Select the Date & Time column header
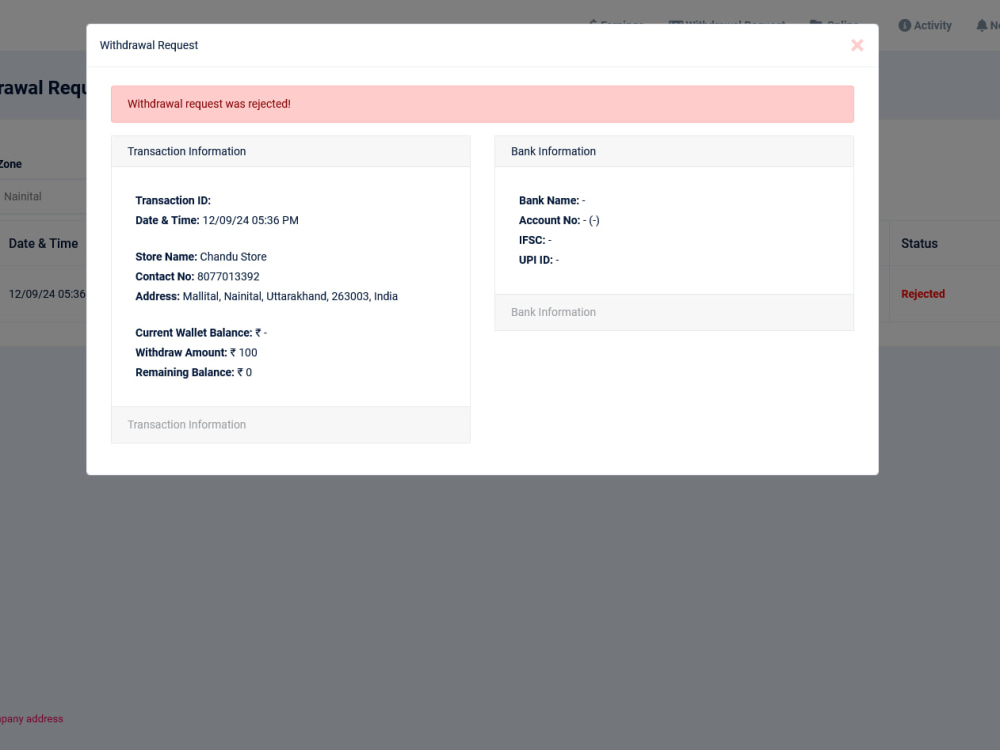The image size is (1000, 750). coord(43,244)
